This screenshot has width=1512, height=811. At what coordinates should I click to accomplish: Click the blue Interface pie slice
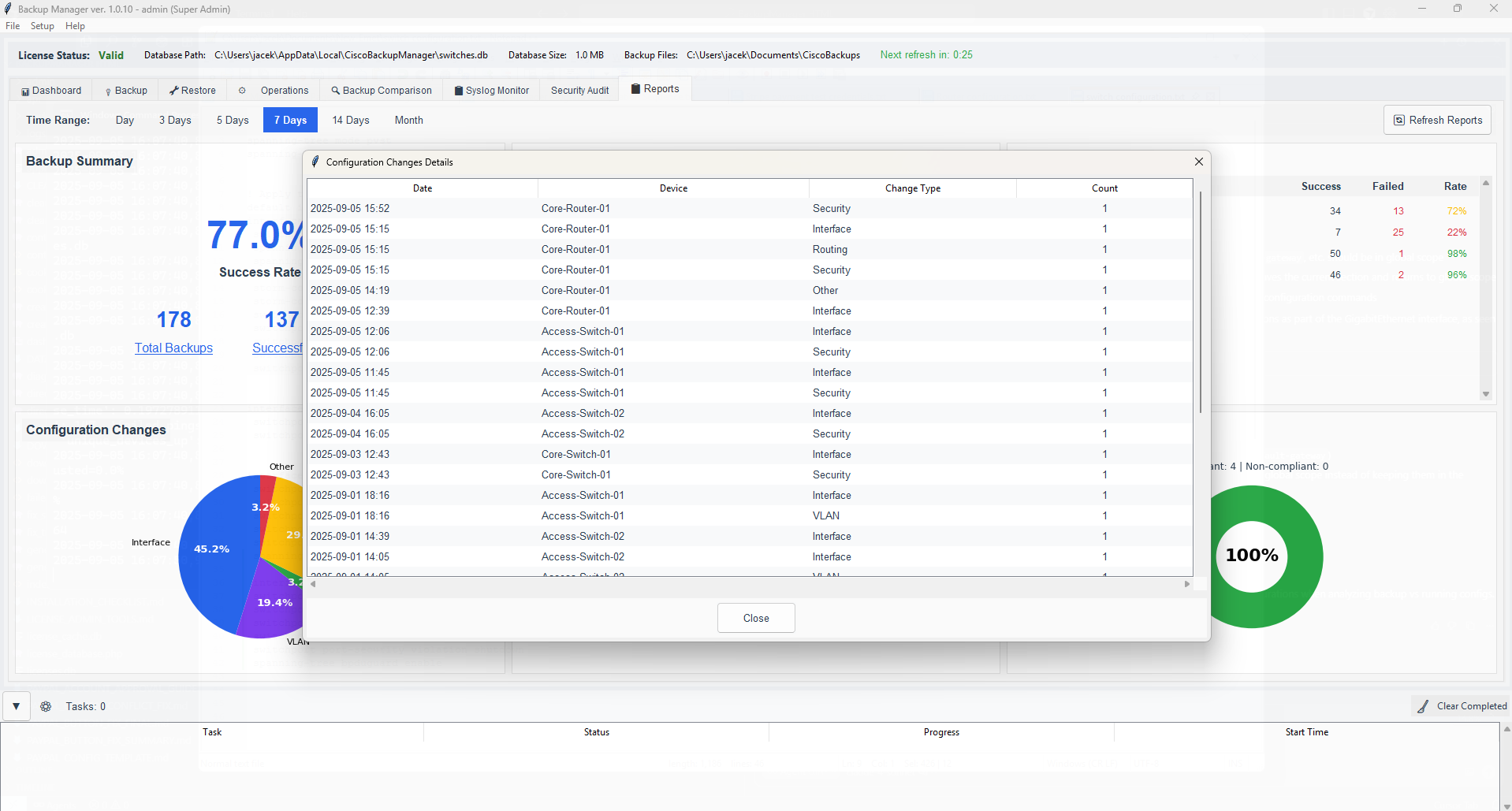213,548
